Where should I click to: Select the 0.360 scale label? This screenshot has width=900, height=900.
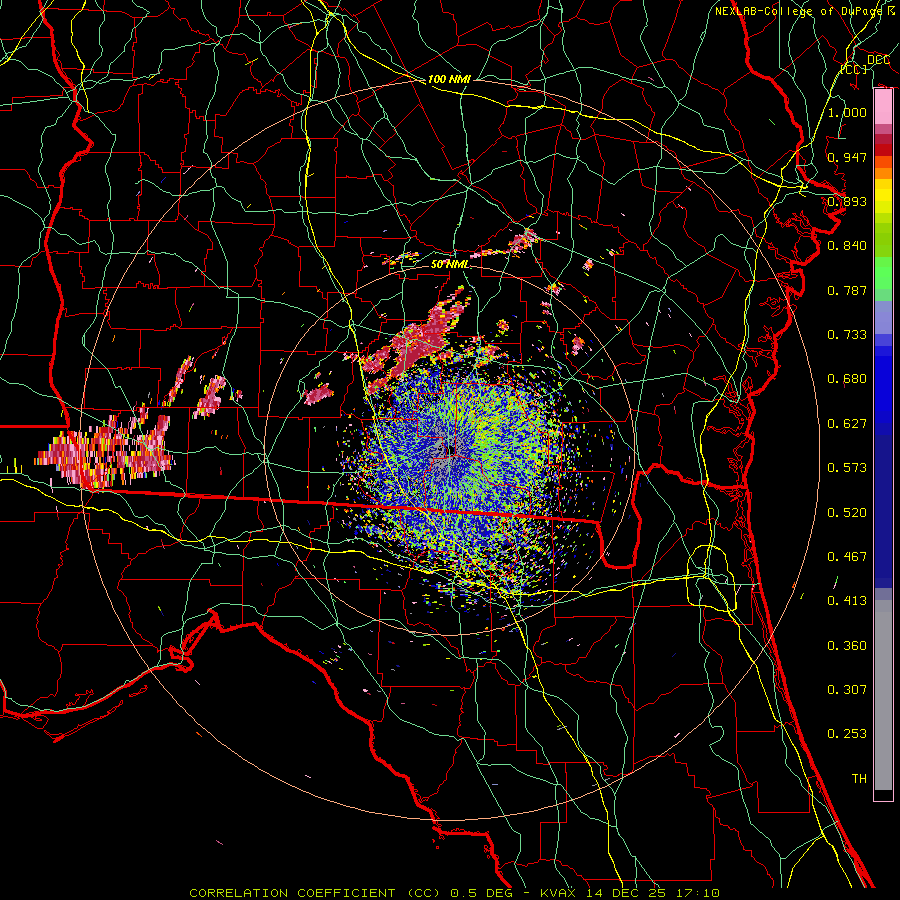point(847,646)
